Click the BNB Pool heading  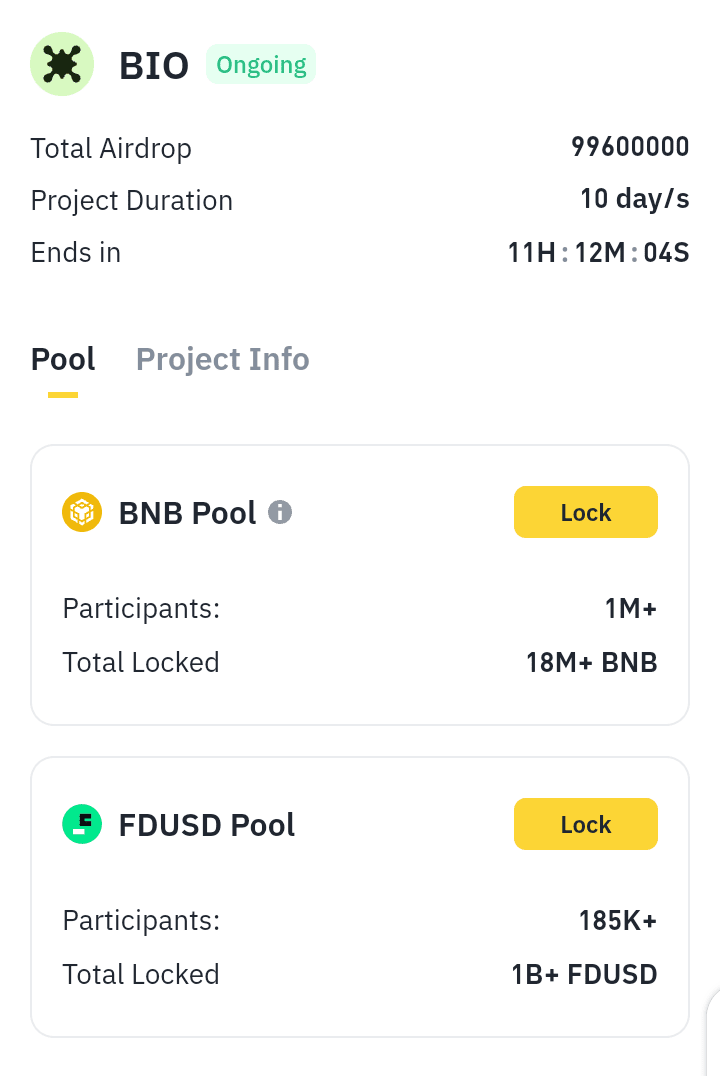[x=188, y=513]
